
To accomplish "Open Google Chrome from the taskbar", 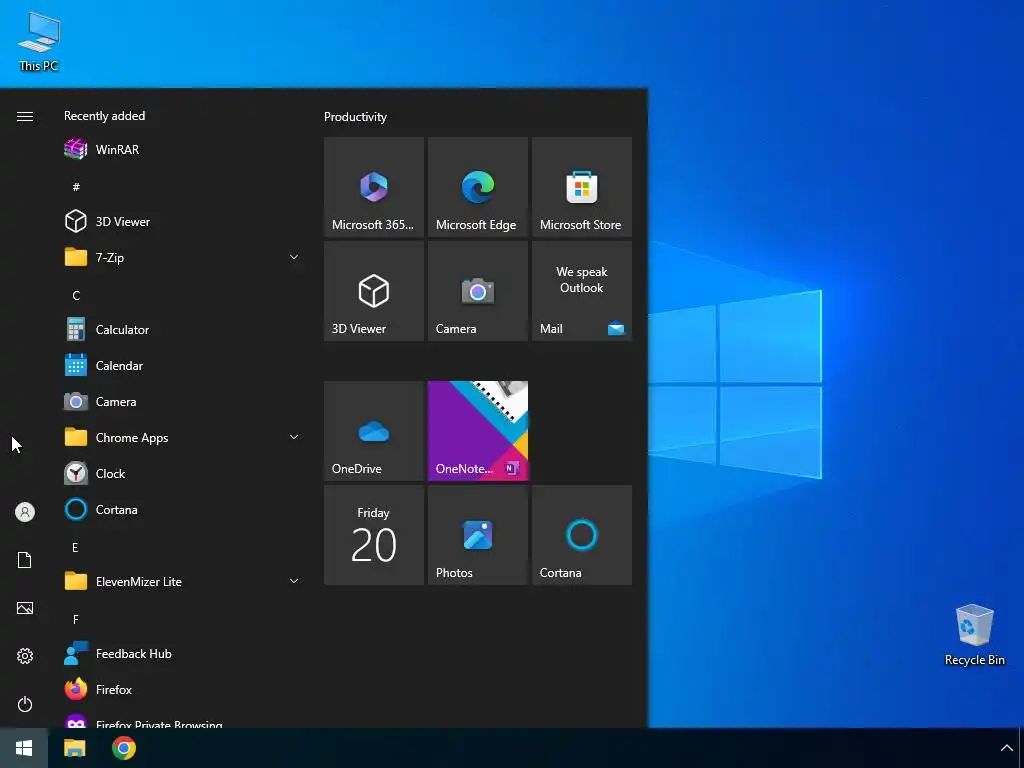I will (123, 748).
